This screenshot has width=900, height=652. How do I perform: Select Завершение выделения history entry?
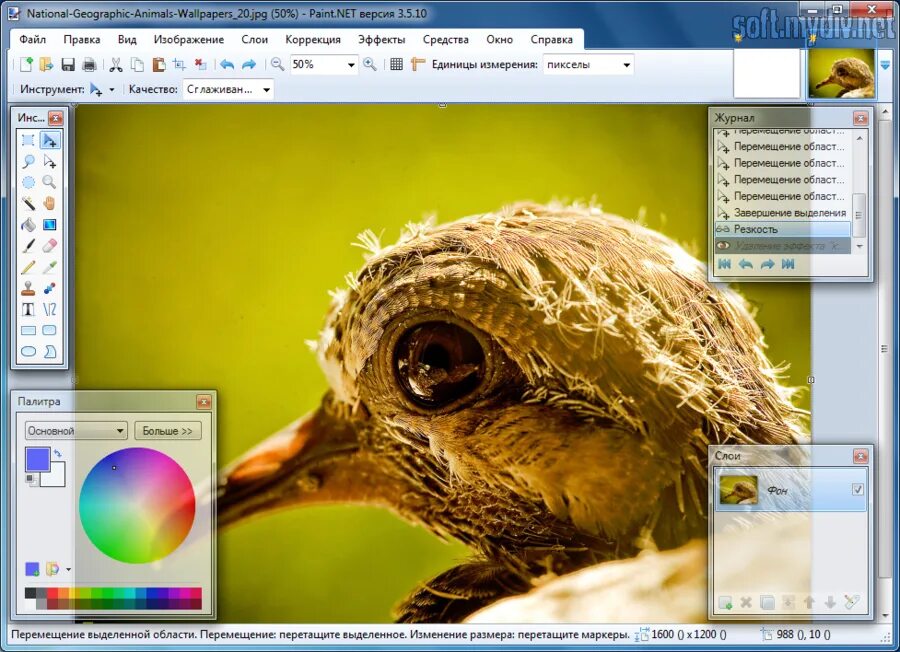tap(782, 212)
